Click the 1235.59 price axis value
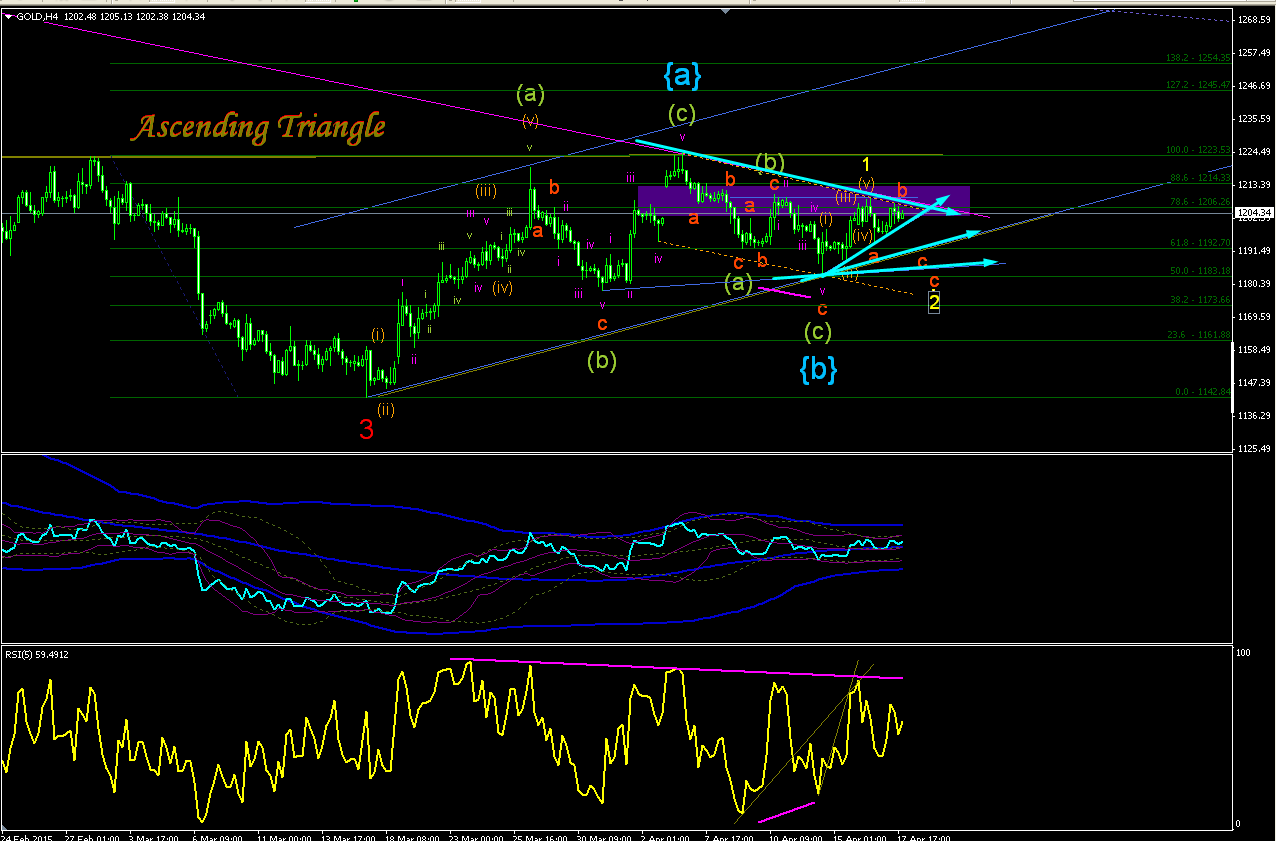 [x=1254, y=119]
